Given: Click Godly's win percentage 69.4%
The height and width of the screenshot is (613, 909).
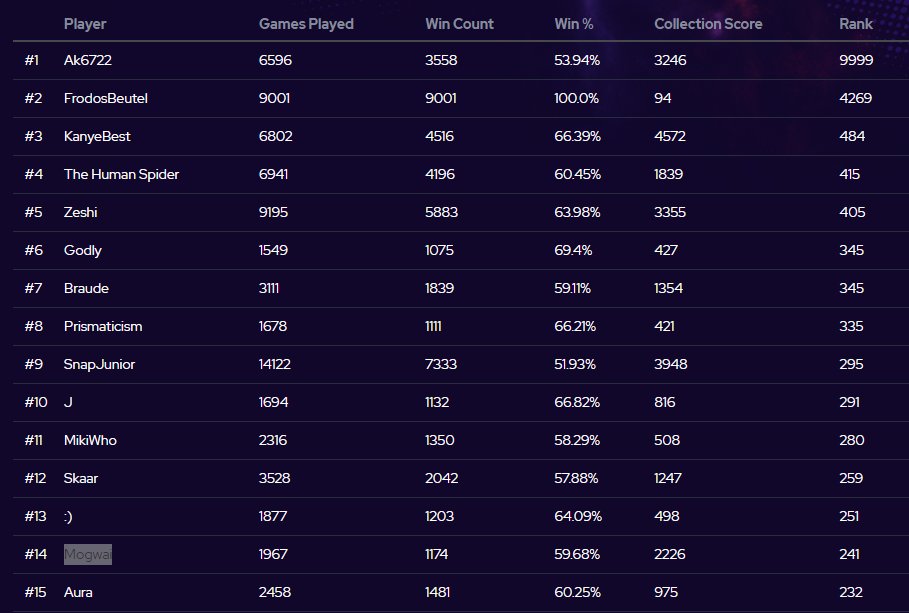Looking at the screenshot, I should click(573, 251).
